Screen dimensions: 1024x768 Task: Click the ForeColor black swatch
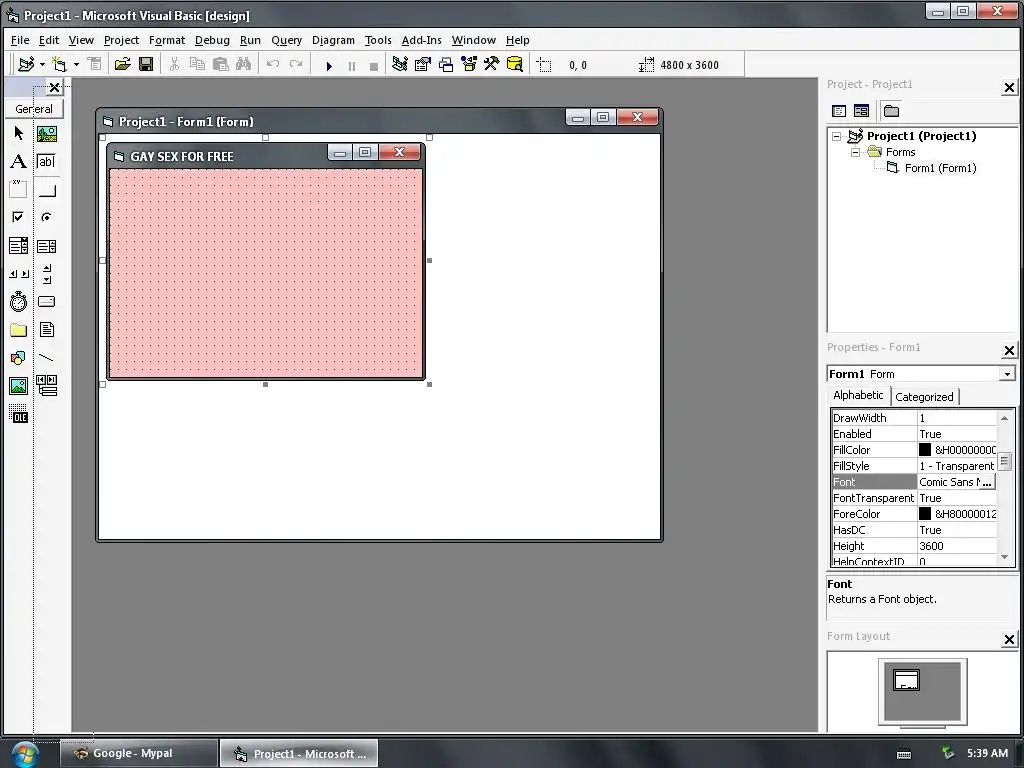[x=925, y=514]
